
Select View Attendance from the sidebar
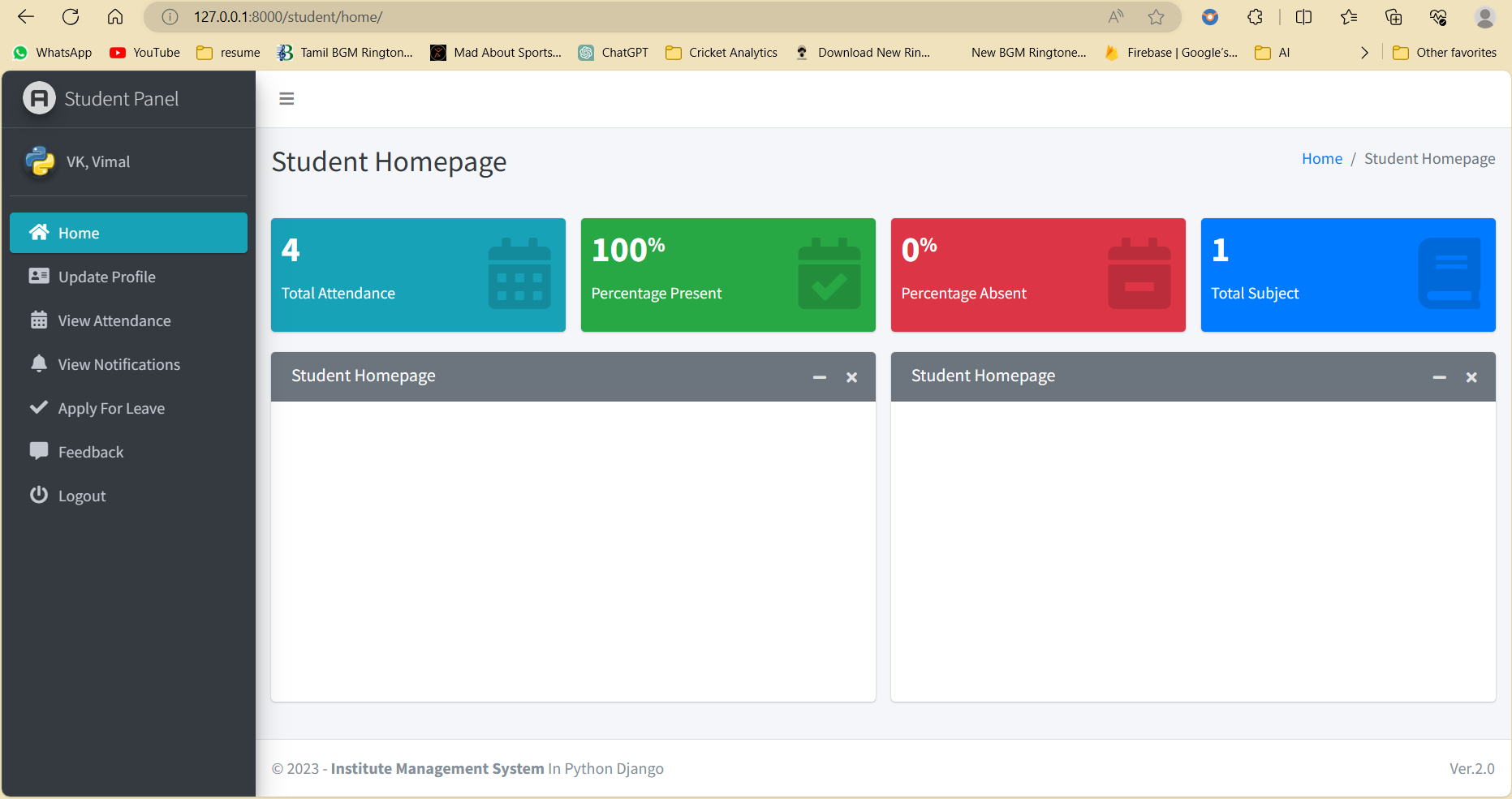point(114,320)
